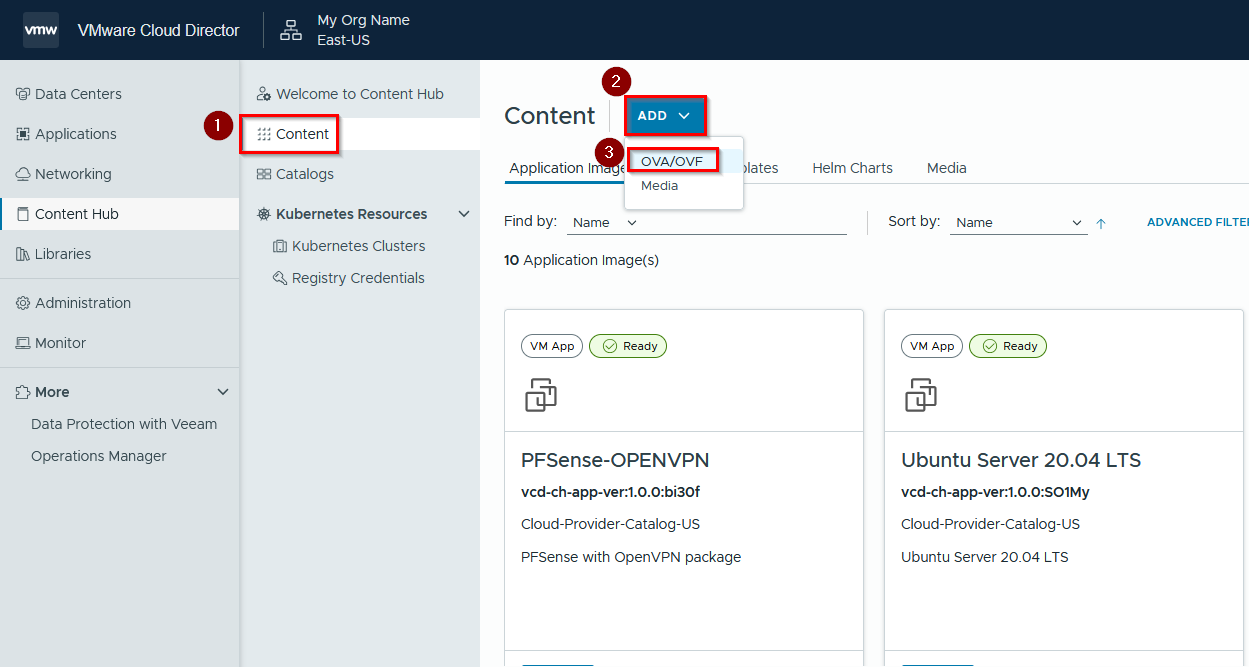Select Media from the ADD menu
The width and height of the screenshot is (1249, 667).
[x=660, y=186]
